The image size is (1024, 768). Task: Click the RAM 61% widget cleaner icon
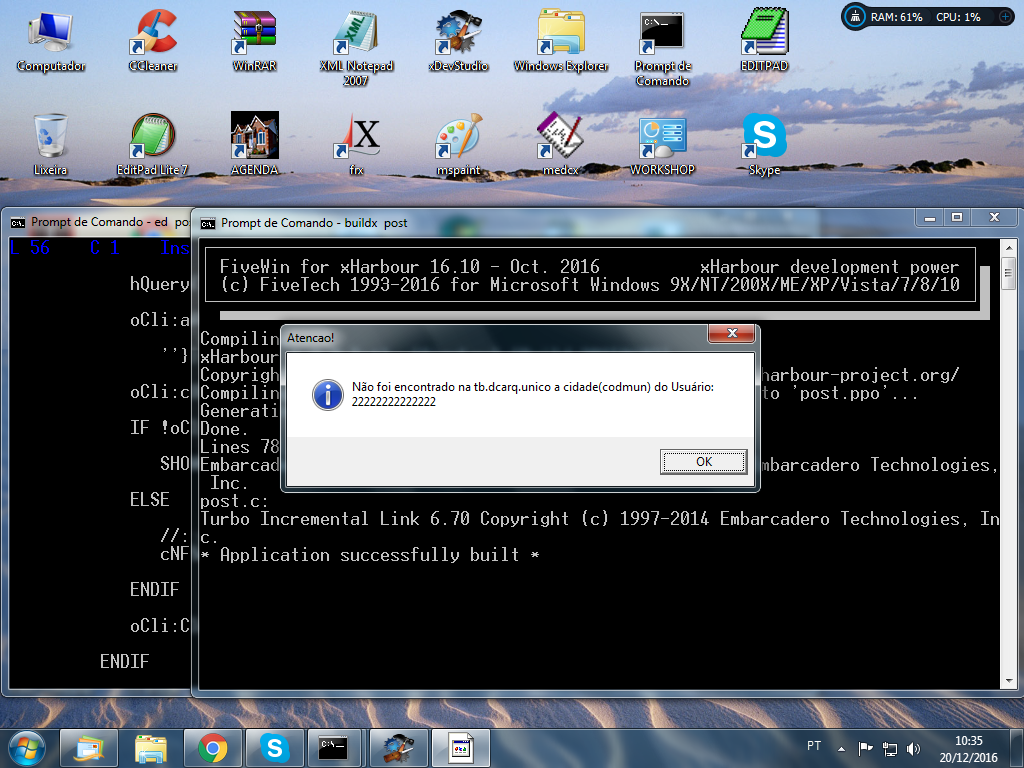[x=855, y=17]
